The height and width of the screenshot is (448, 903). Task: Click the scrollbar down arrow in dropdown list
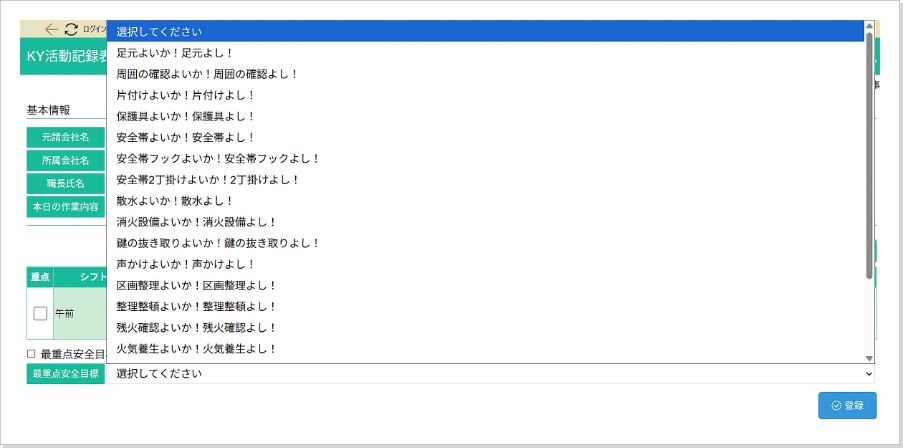[x=869, y=357]
